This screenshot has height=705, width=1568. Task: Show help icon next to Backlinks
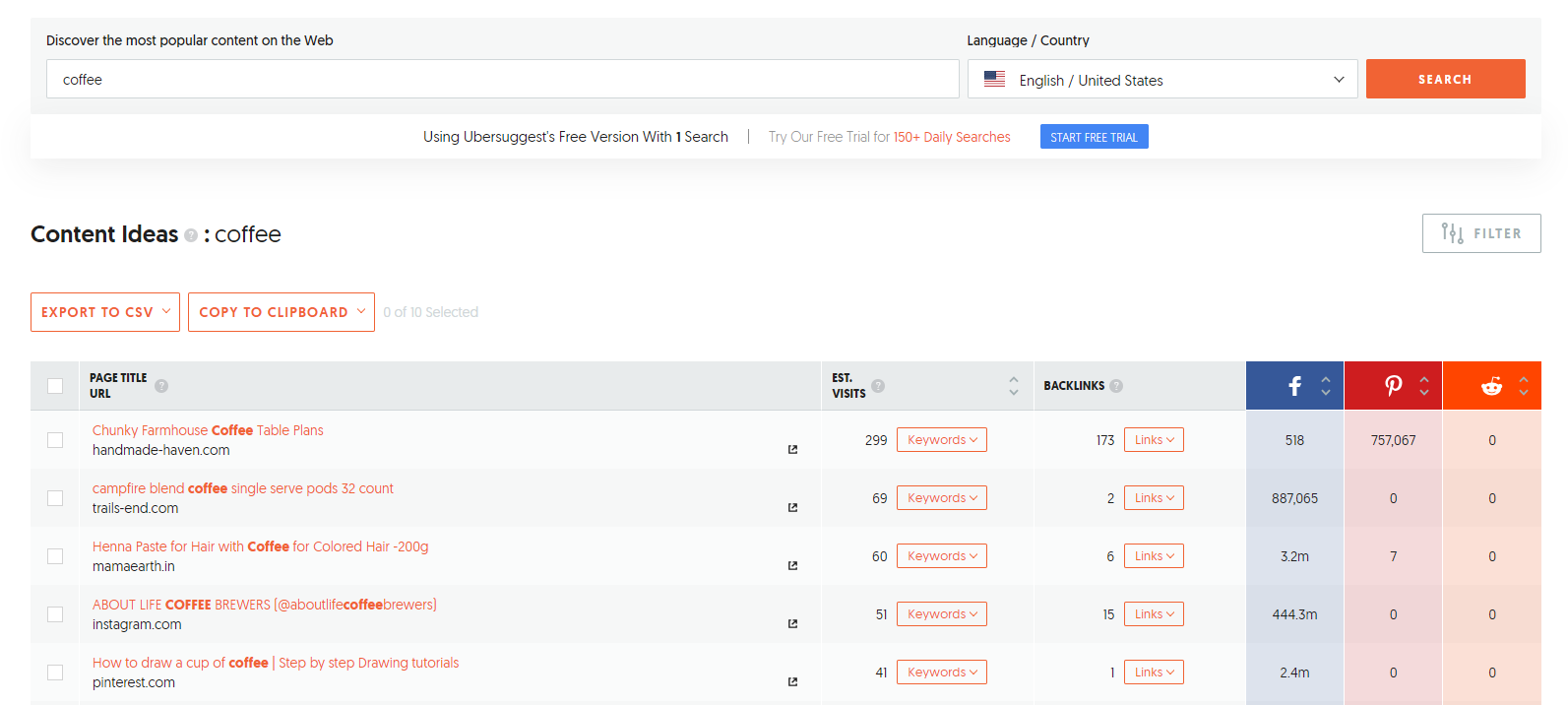point(1116,386)
